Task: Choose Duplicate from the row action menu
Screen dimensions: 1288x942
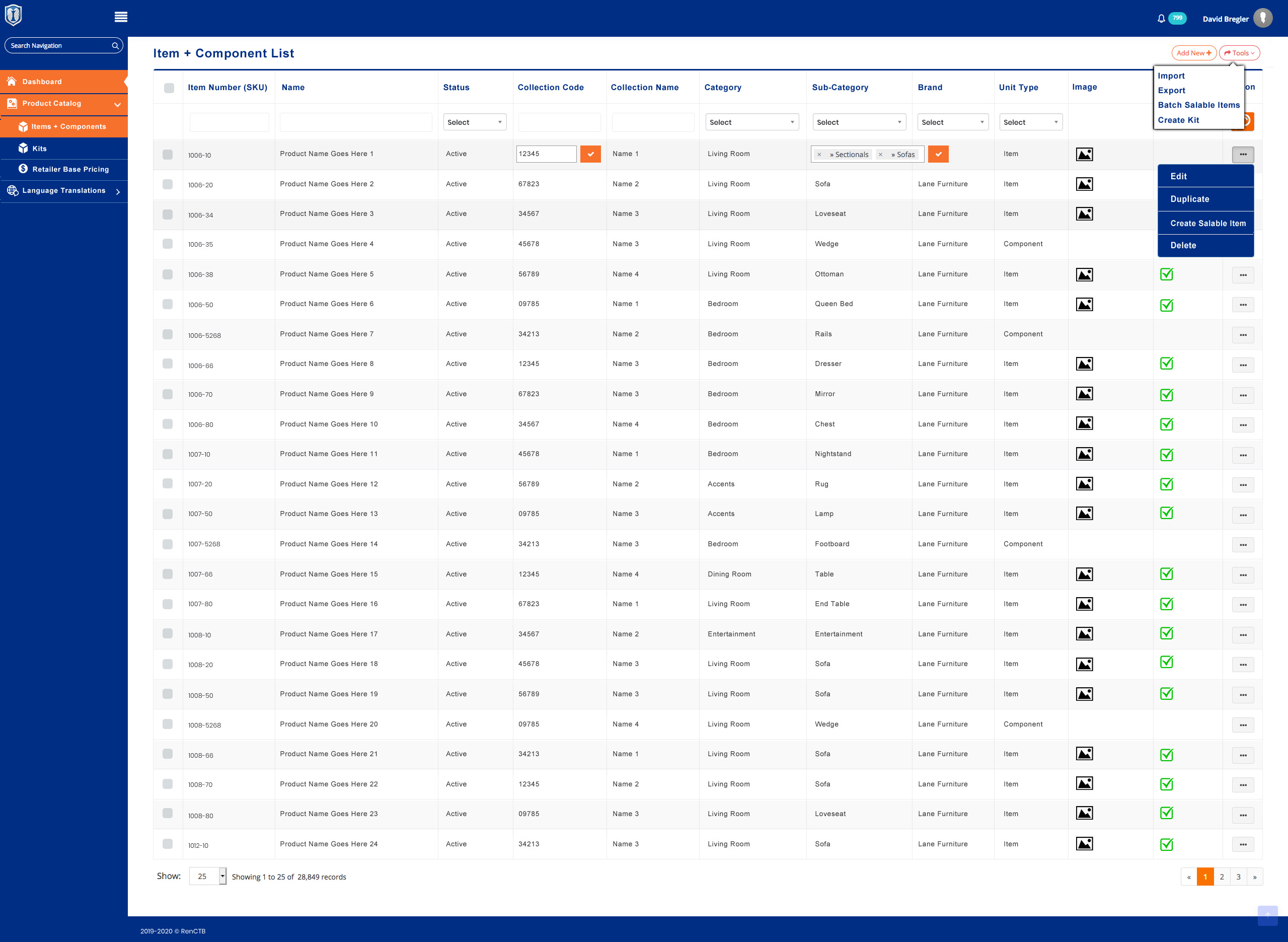Action: (x=1189, y=199)
